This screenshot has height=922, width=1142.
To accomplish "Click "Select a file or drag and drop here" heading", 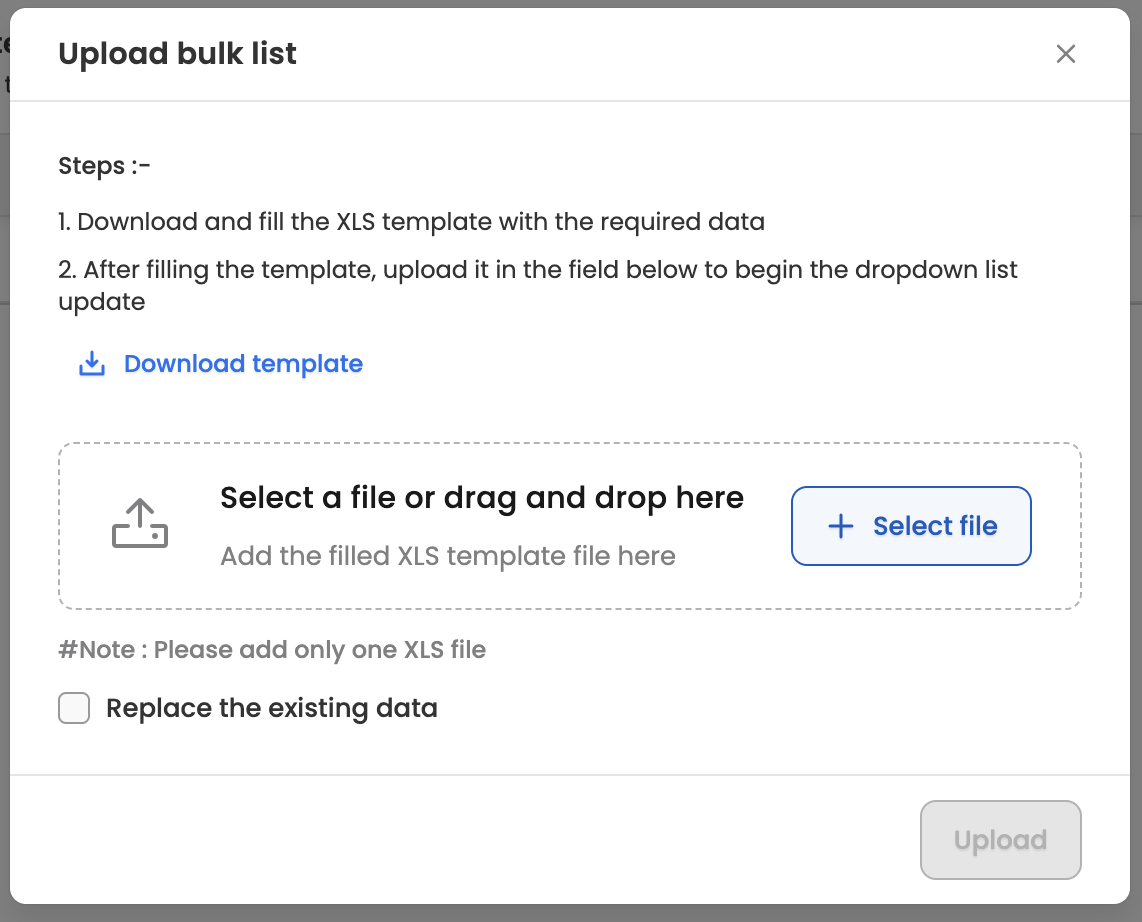I will coord(482,498).
